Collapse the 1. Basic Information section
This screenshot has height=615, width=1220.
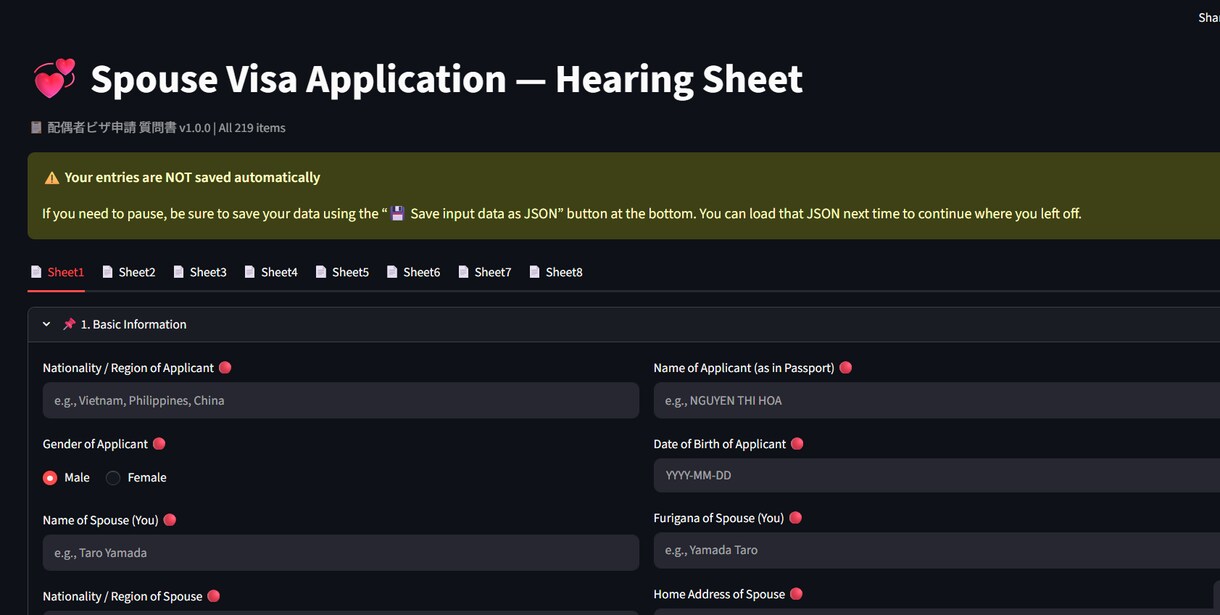(x=46, y=324)
